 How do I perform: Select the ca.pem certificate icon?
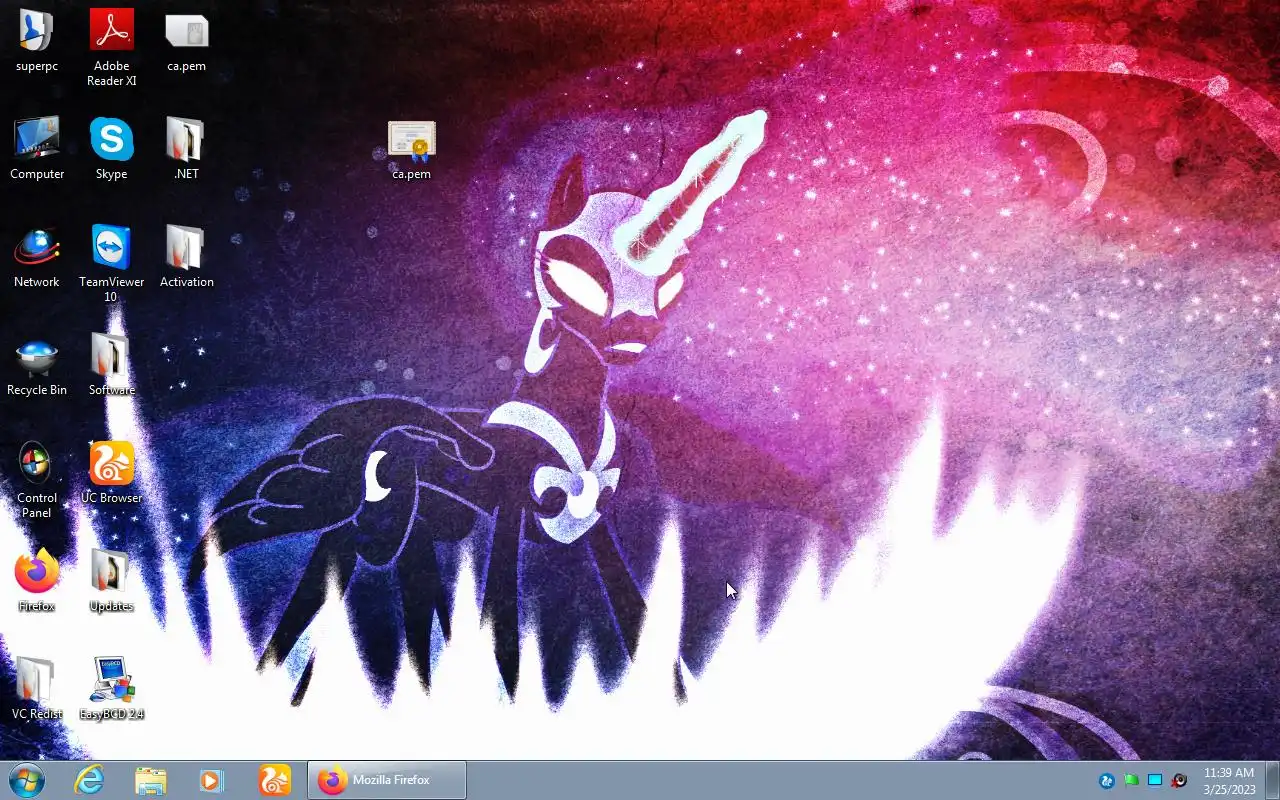pyautogui.click(x=411, y=150)
